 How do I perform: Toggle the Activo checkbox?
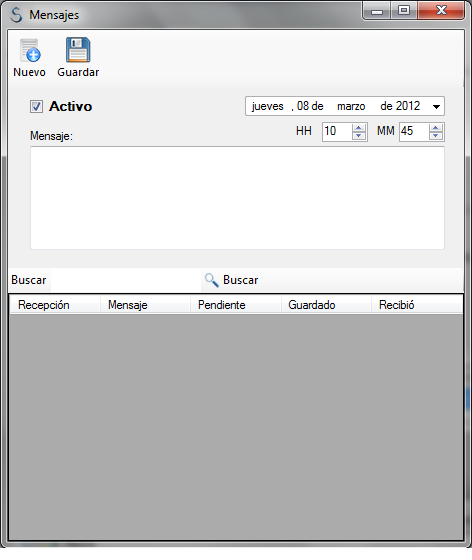(x=36, y=106)
